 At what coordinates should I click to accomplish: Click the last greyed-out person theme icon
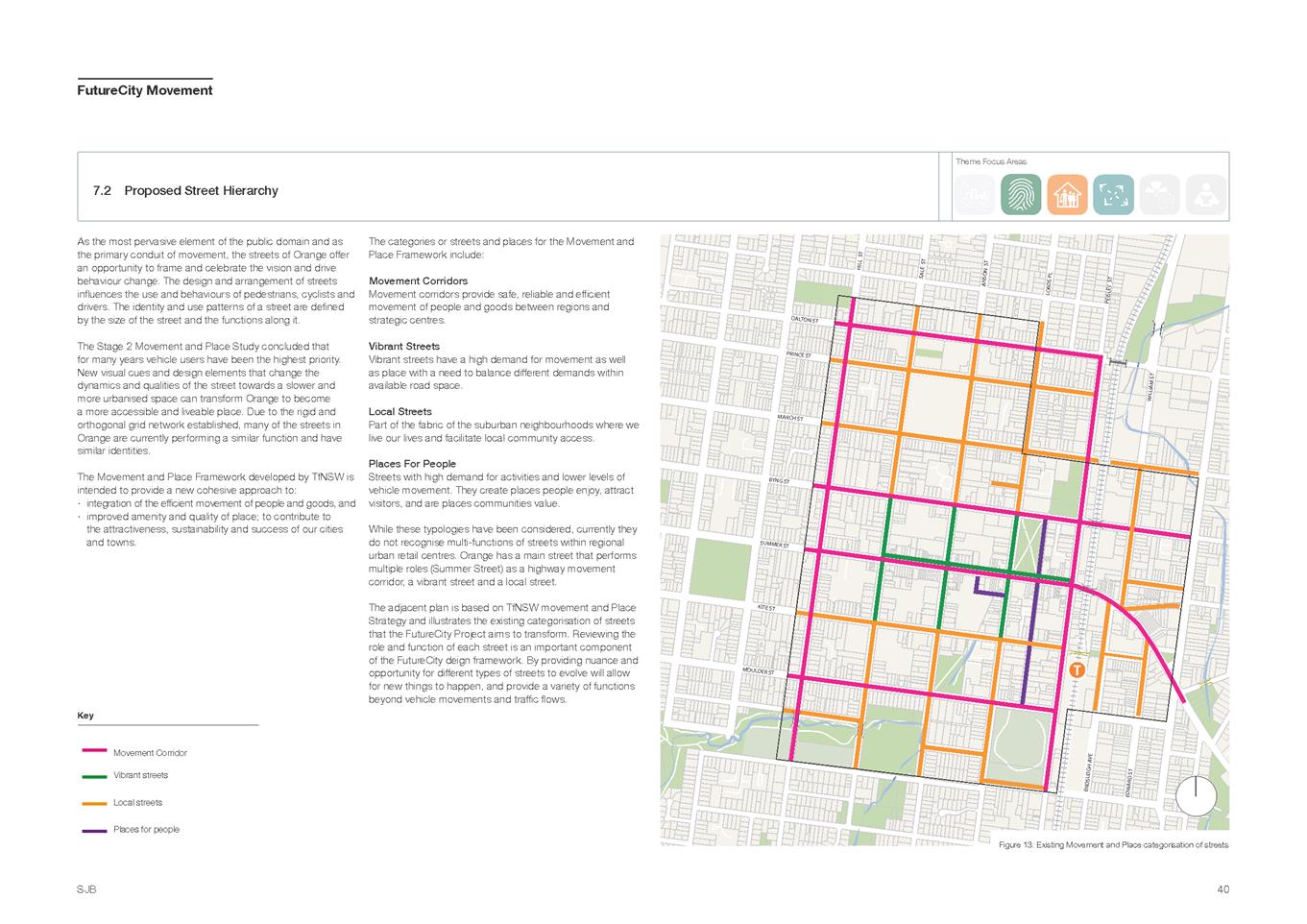(1205, 195)
